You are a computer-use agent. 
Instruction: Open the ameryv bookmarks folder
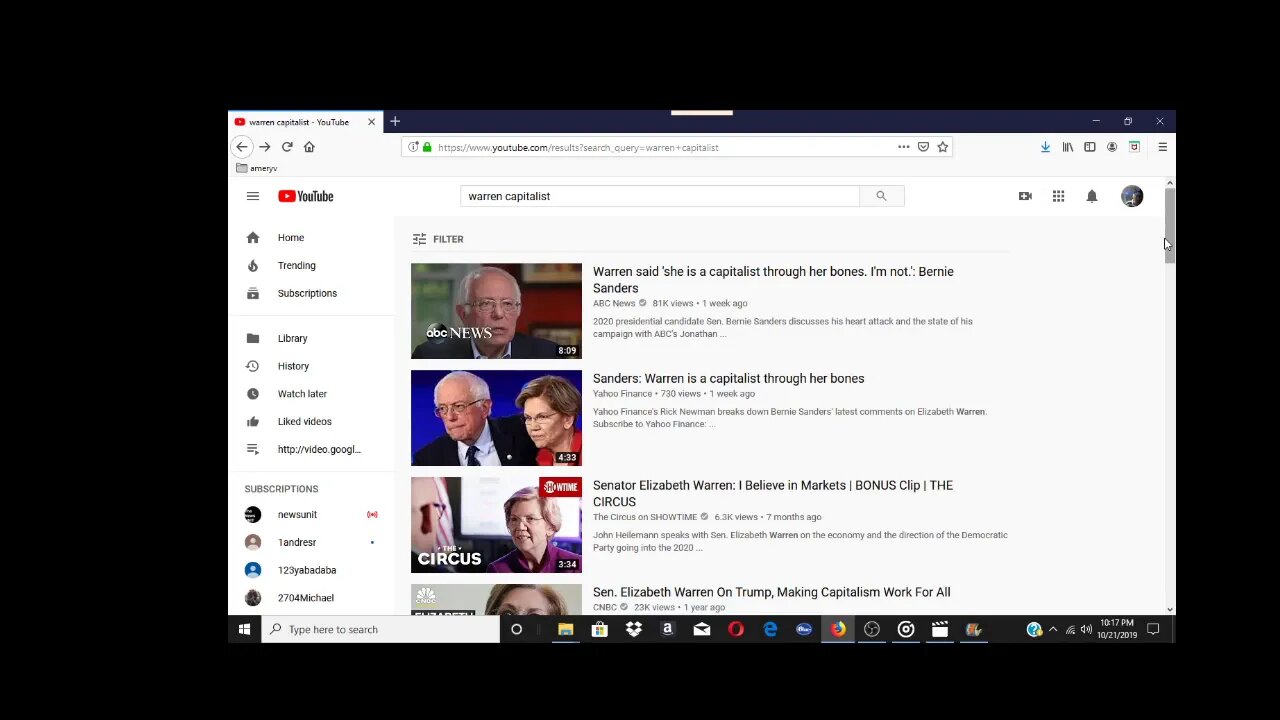point(257,169)
